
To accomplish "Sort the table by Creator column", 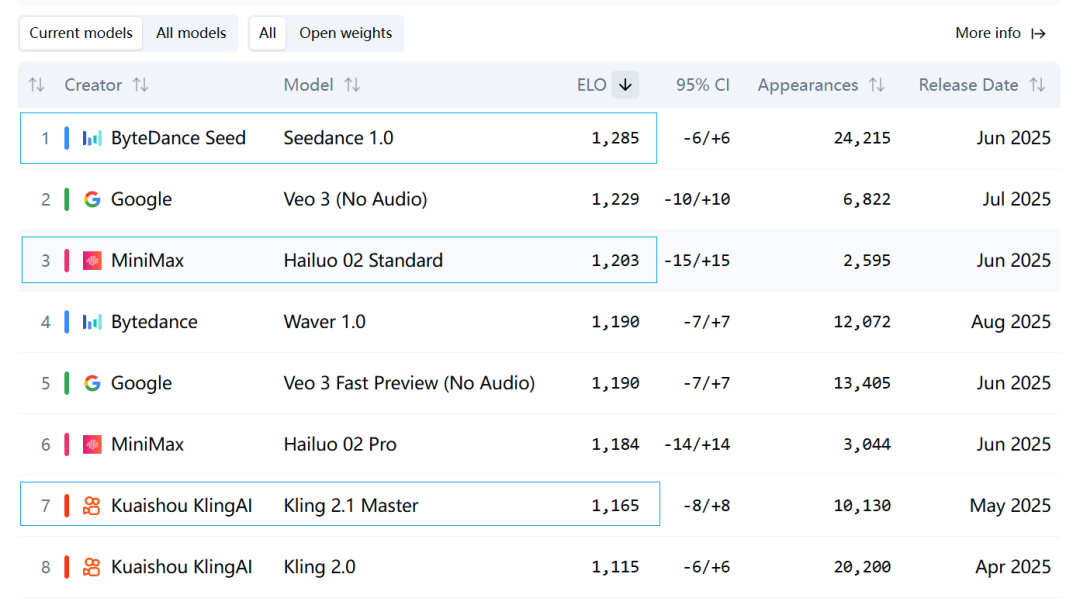I will click(140, 85).
